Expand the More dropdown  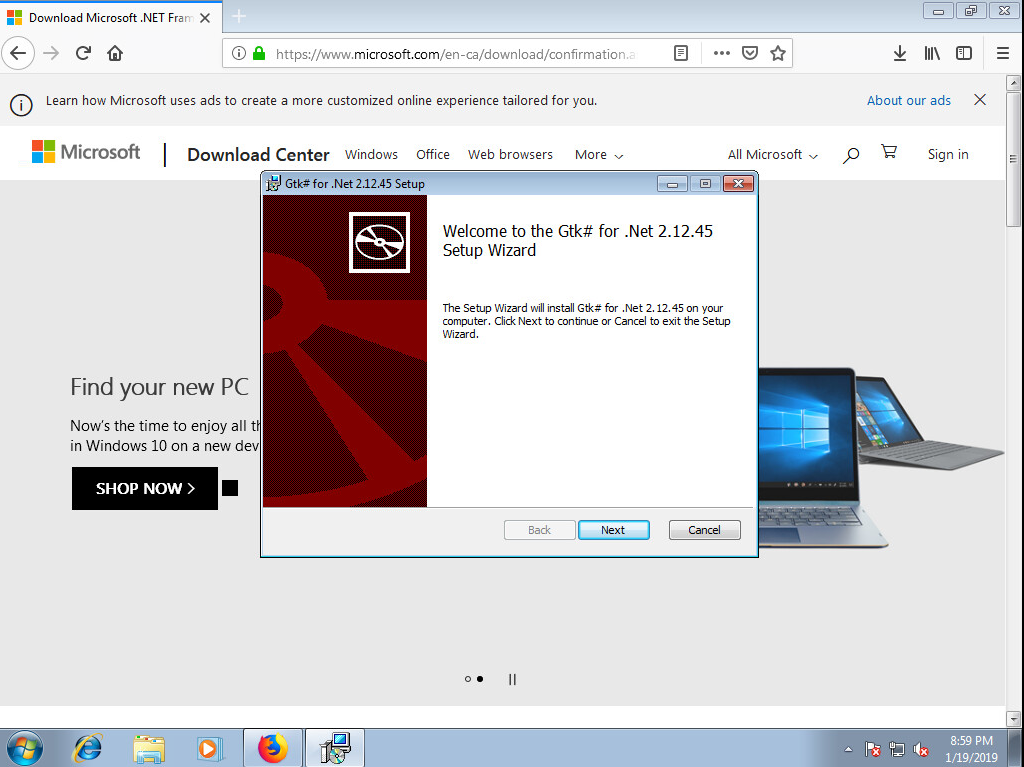click(x=599, y=155)
